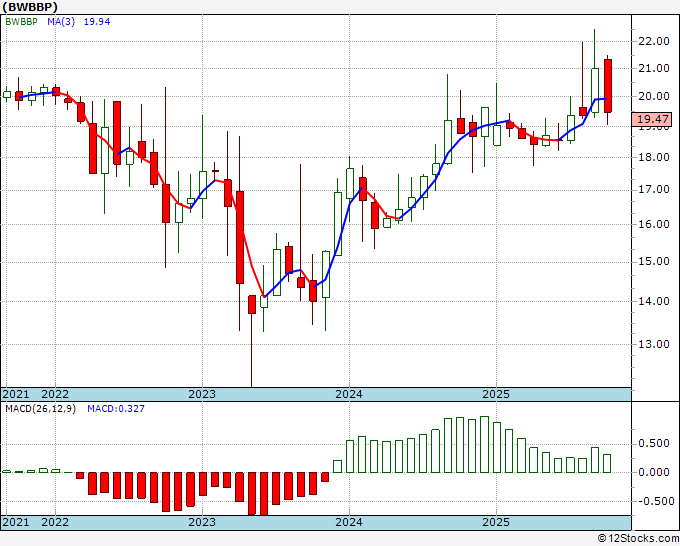This screenshot has width=680, height=546.
Task: Click the latest red candlestick near 21.00
Action: coord(608,86)
